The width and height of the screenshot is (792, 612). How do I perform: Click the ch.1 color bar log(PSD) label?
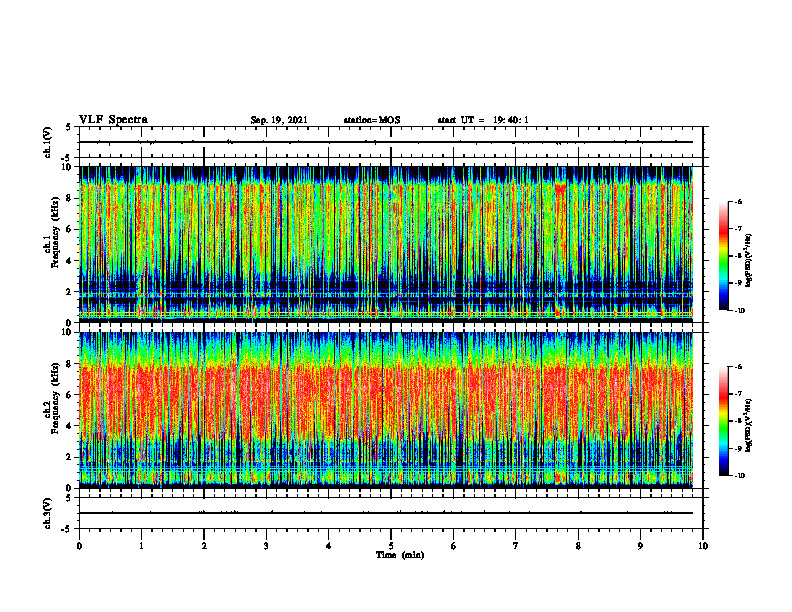(749, 261)
